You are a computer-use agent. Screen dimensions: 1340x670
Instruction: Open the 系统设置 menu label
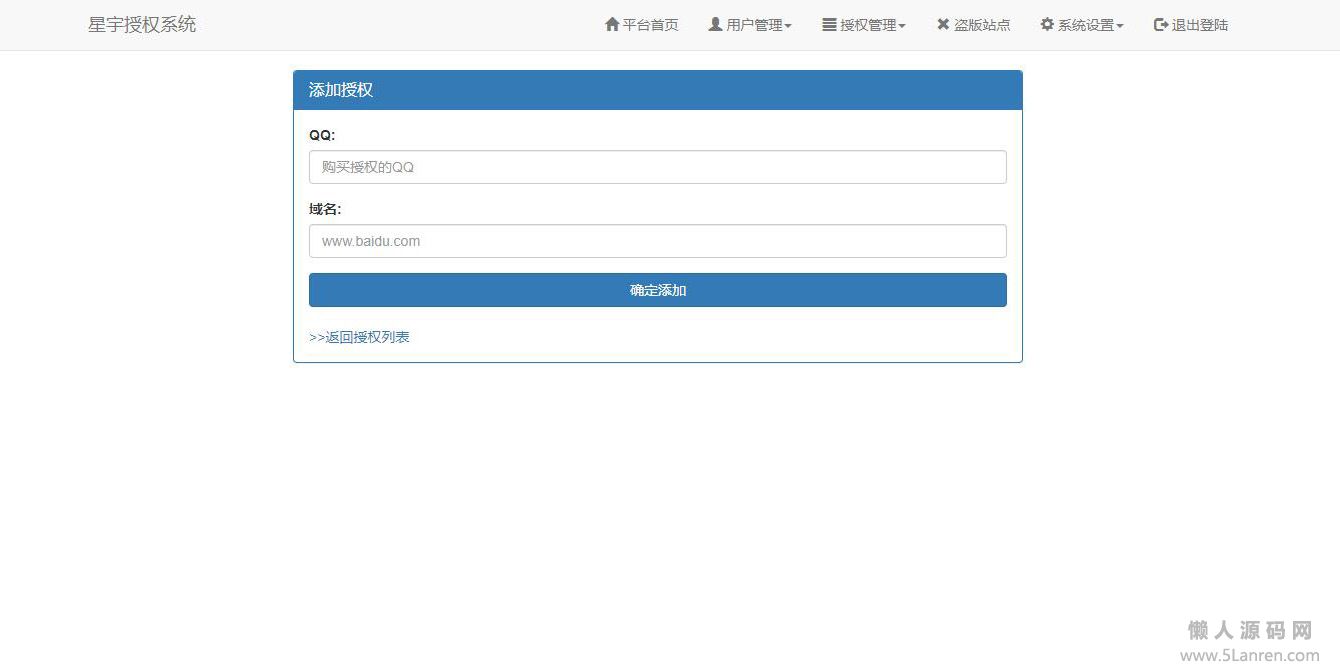1086,25
